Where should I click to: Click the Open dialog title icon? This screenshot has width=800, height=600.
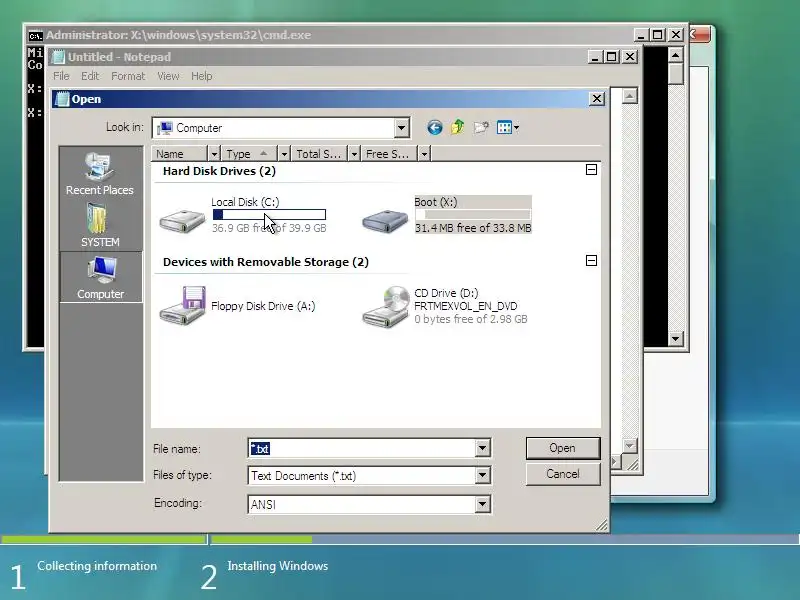pyautogui.click(x=62, y=99)
